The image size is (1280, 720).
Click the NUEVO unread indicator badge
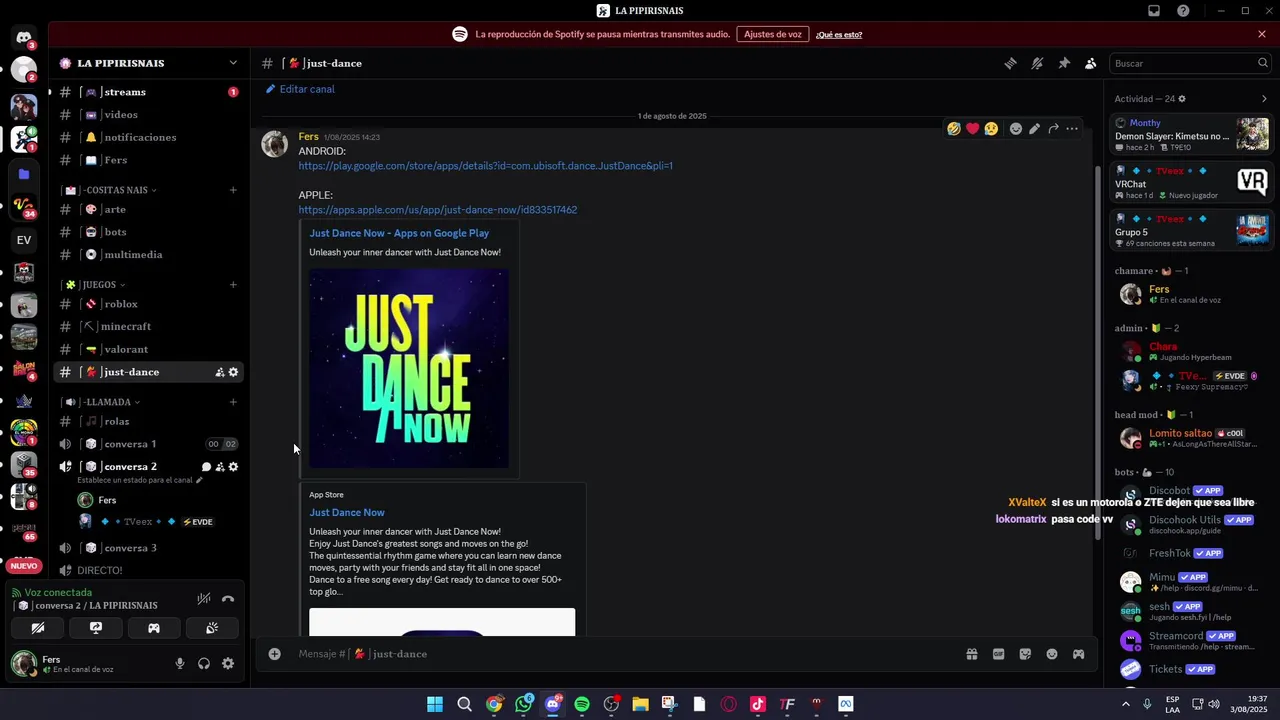pyautogui.click(x=24, y=566)
